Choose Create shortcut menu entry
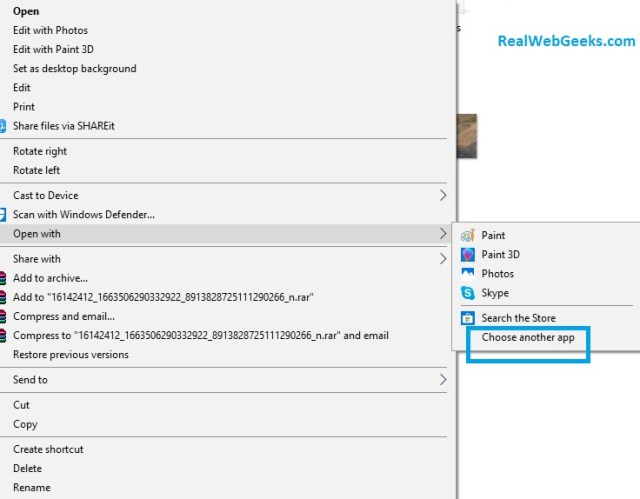Viewport: 640px width, 499px height. [48, 449]
